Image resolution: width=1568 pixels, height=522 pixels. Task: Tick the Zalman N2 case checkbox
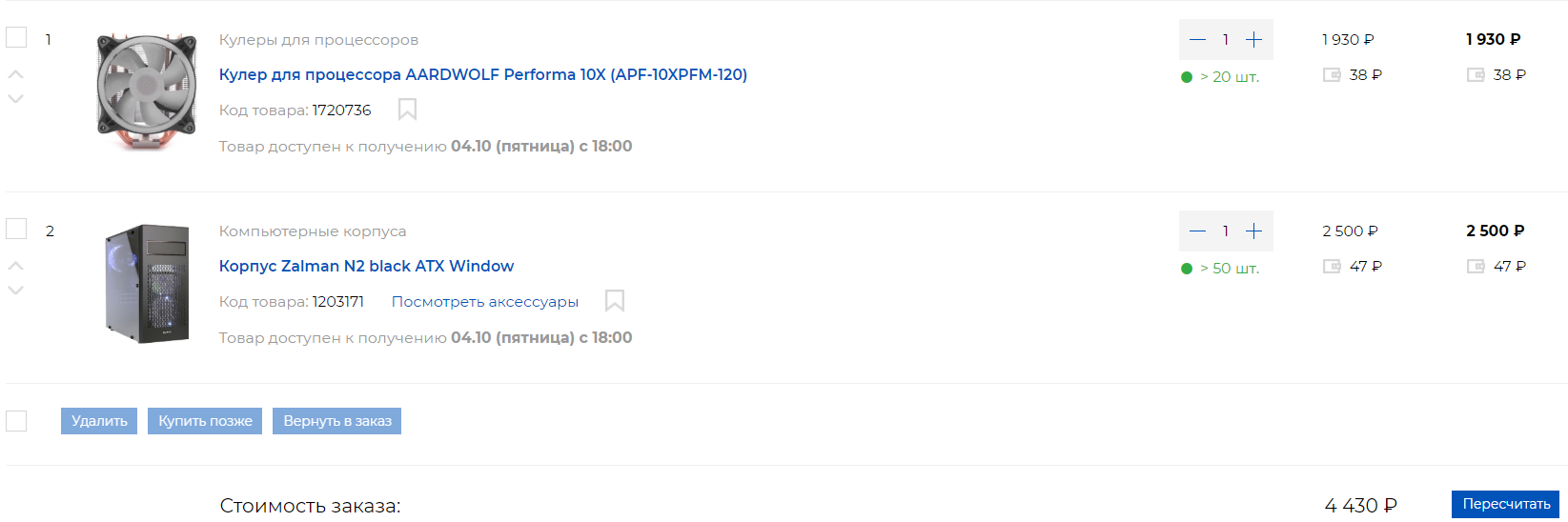[x=16, y=229]
